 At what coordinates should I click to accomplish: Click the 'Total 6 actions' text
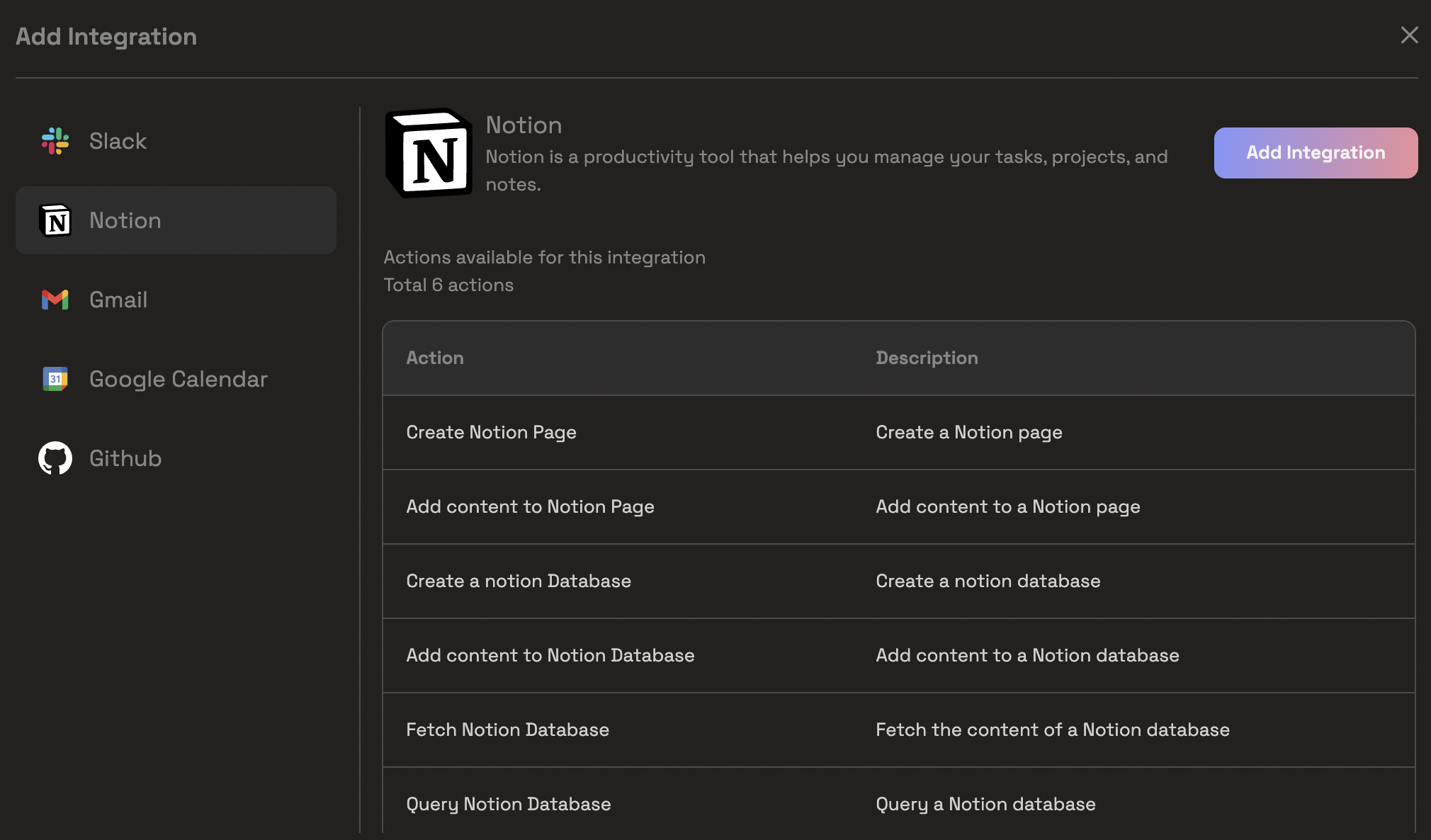(448, 285)
